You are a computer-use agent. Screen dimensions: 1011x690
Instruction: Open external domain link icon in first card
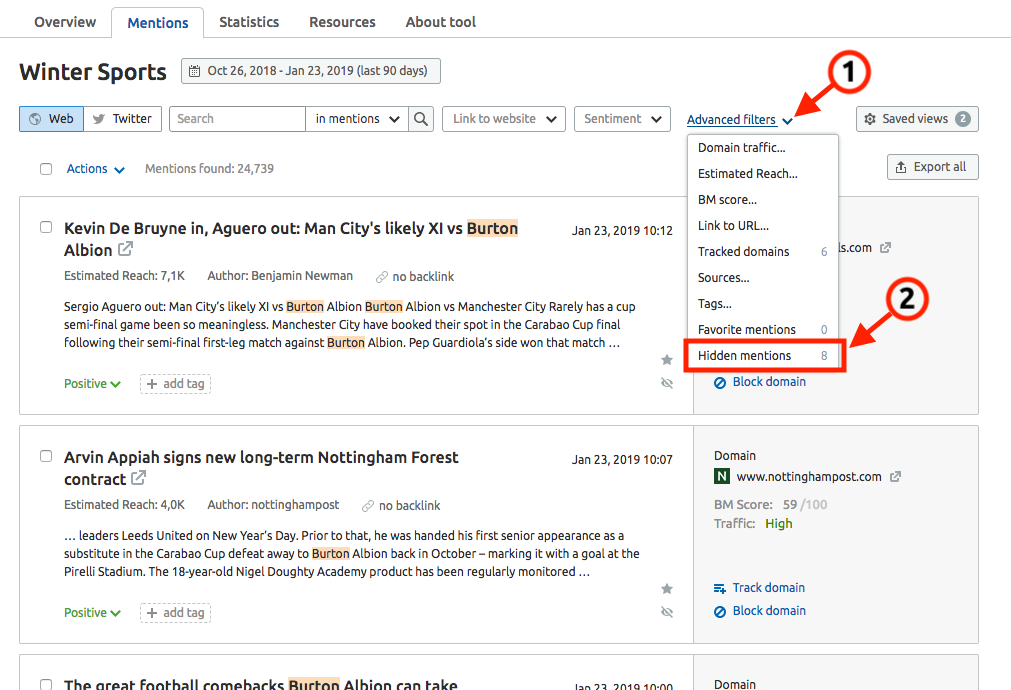click(885, 248)
